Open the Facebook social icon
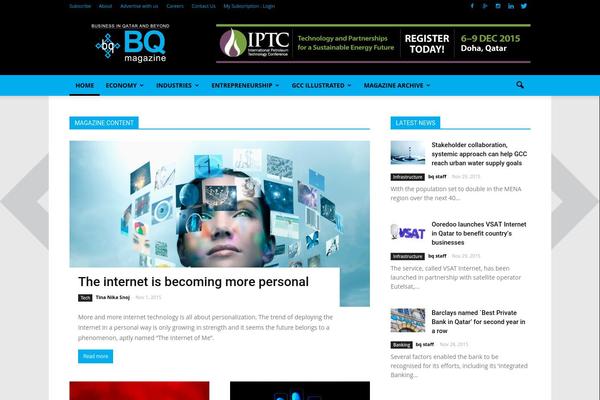 point(472,6)
